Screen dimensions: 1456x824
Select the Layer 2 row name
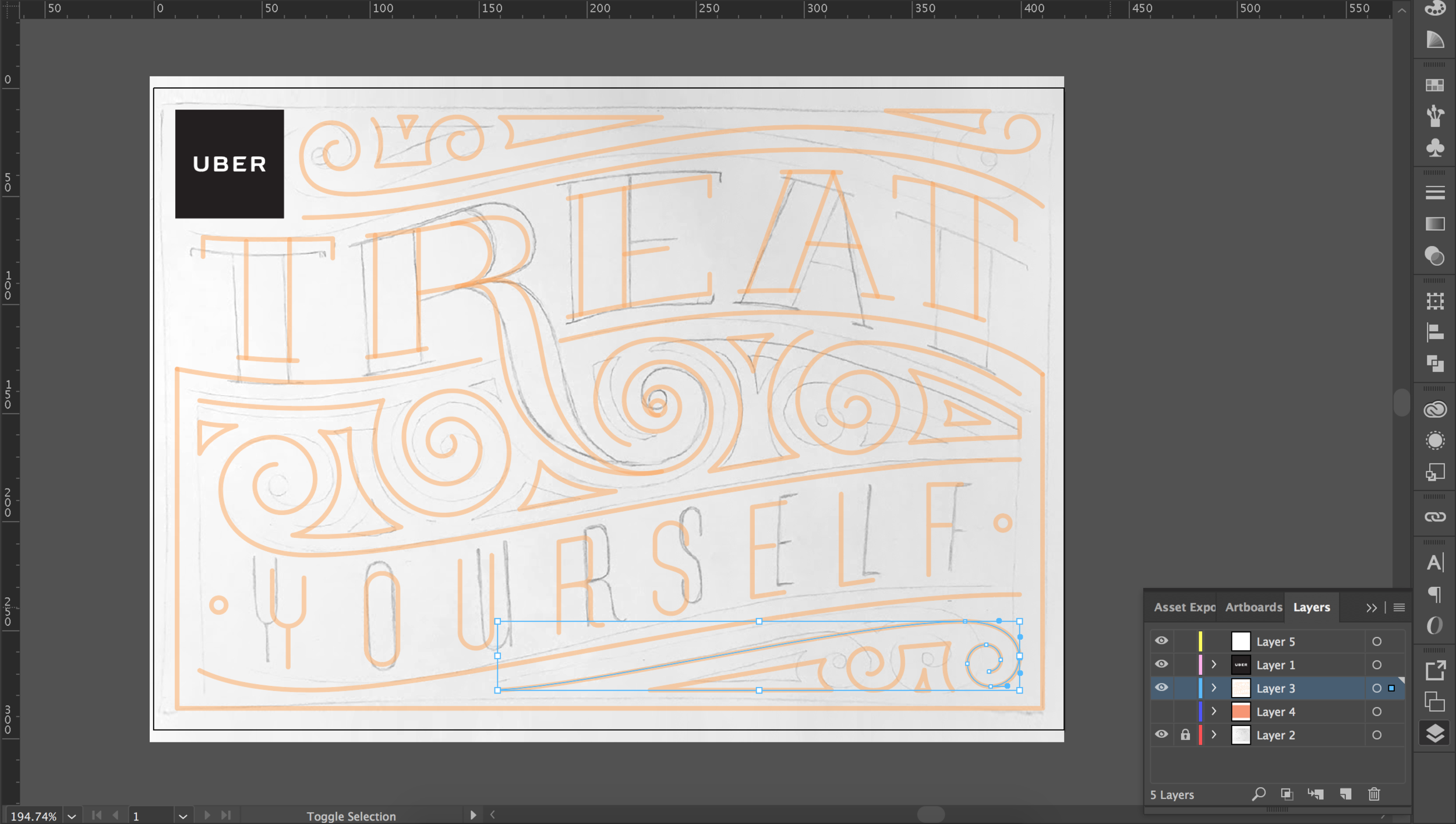(1275, 735)
